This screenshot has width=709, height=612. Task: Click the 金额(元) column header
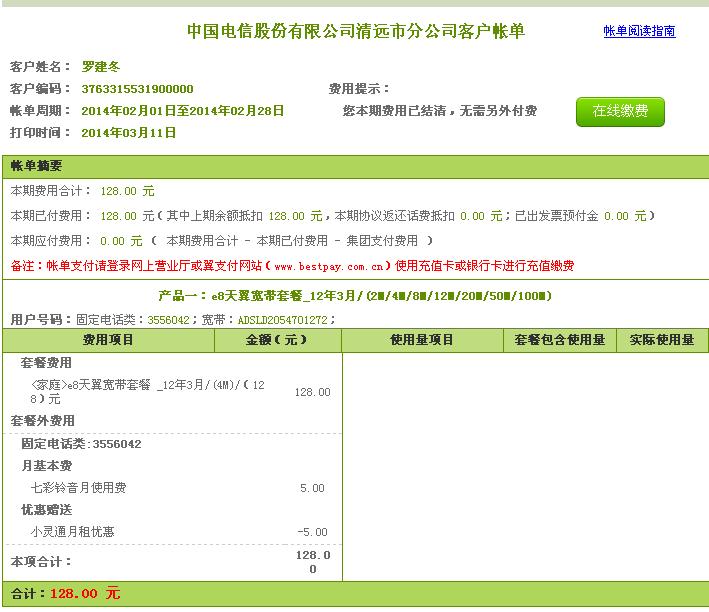(x=276, y=340)
